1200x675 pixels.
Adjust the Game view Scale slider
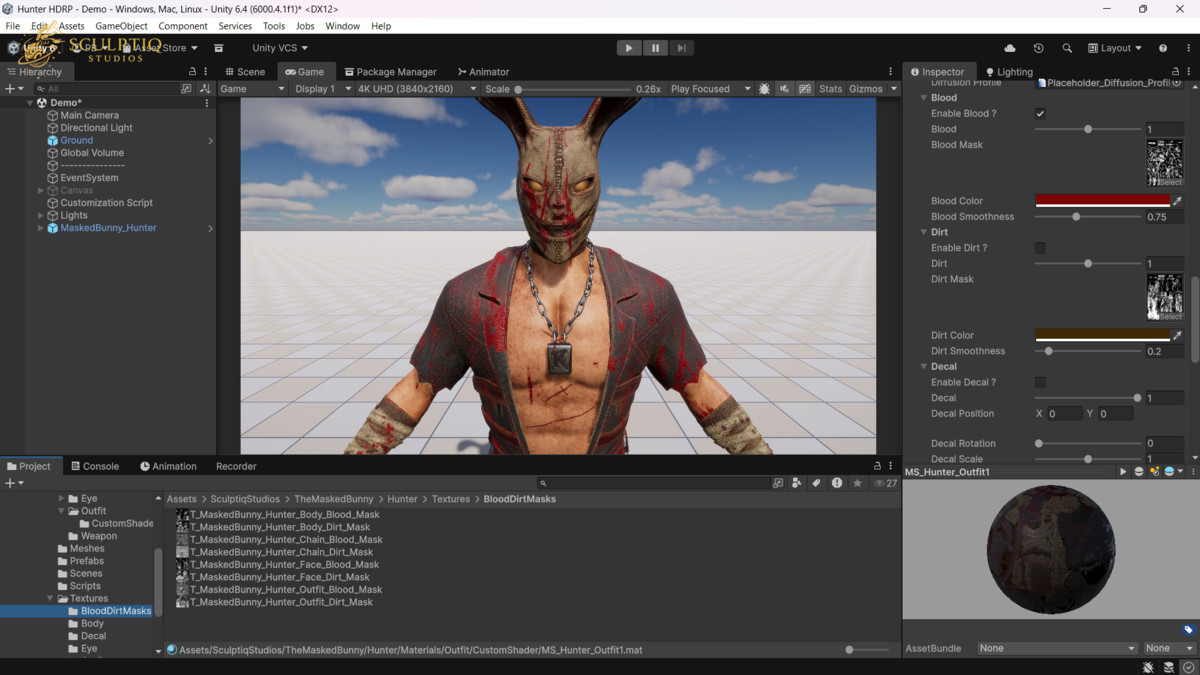(x=573, y=89)
